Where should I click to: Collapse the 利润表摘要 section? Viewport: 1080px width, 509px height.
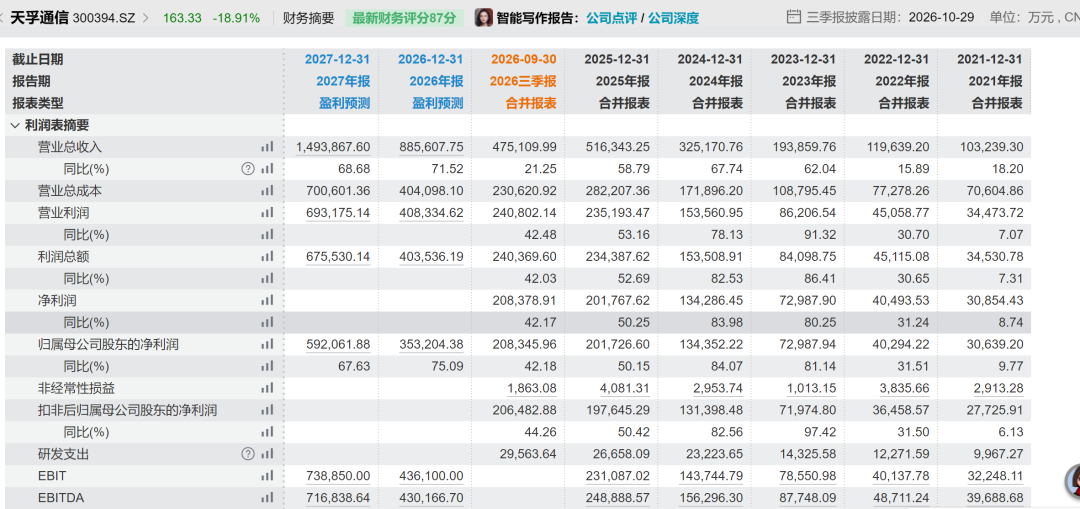(x=14, y=125)
